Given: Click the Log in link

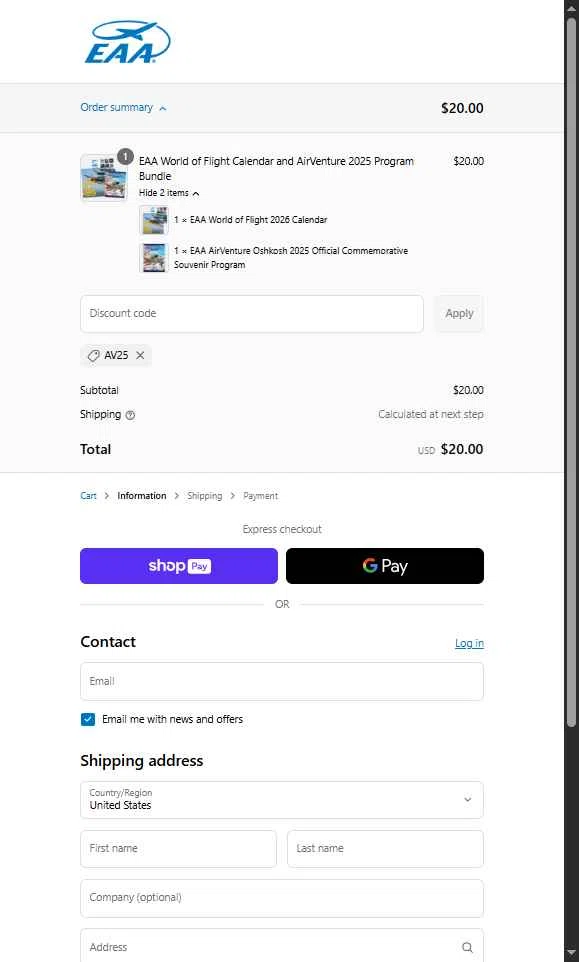Looking at the screenshot, I should coord(469,643).
